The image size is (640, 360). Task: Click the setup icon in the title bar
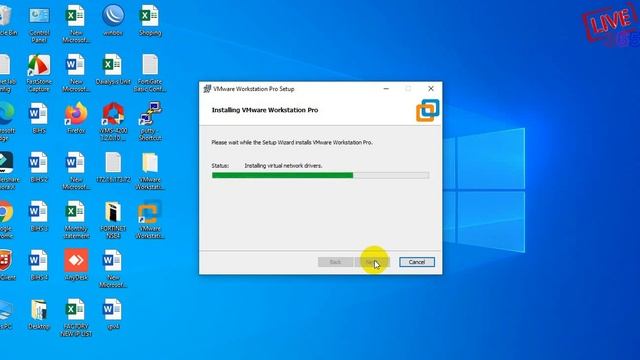[x=207, y=89]
